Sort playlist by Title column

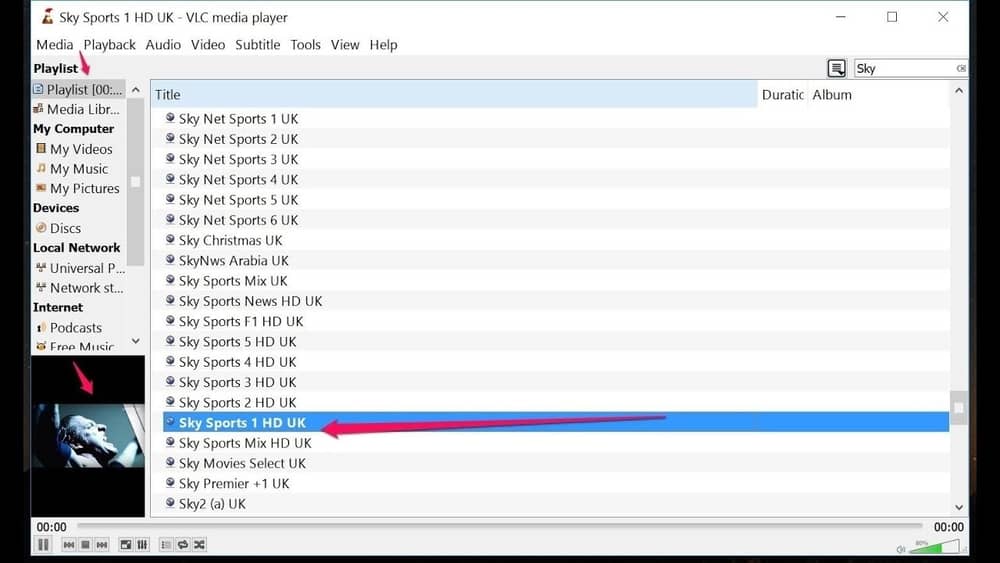pyautogui.click(x=454, y=94)
